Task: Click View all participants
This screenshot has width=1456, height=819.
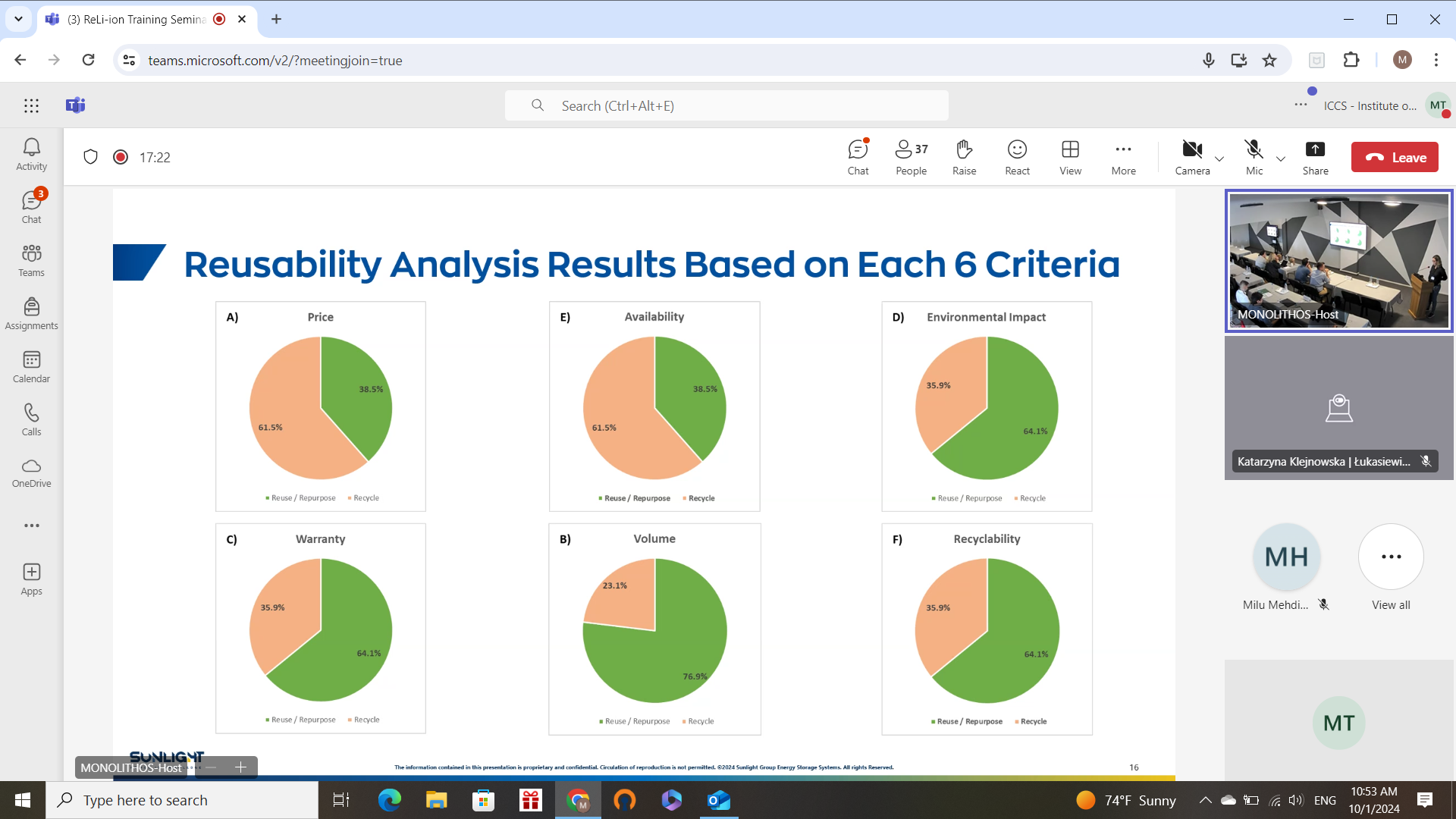Action: click(x=1391, y=567)
